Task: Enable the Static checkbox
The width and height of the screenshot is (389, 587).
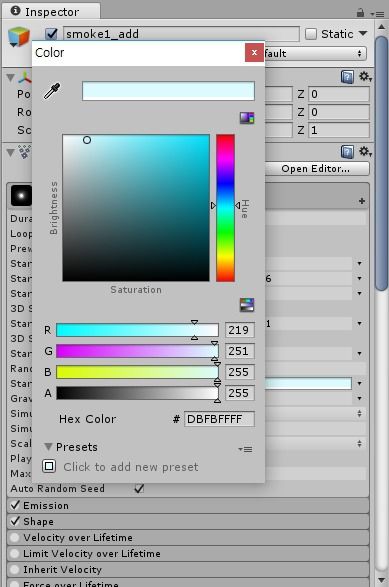Action: pos(311,34)
